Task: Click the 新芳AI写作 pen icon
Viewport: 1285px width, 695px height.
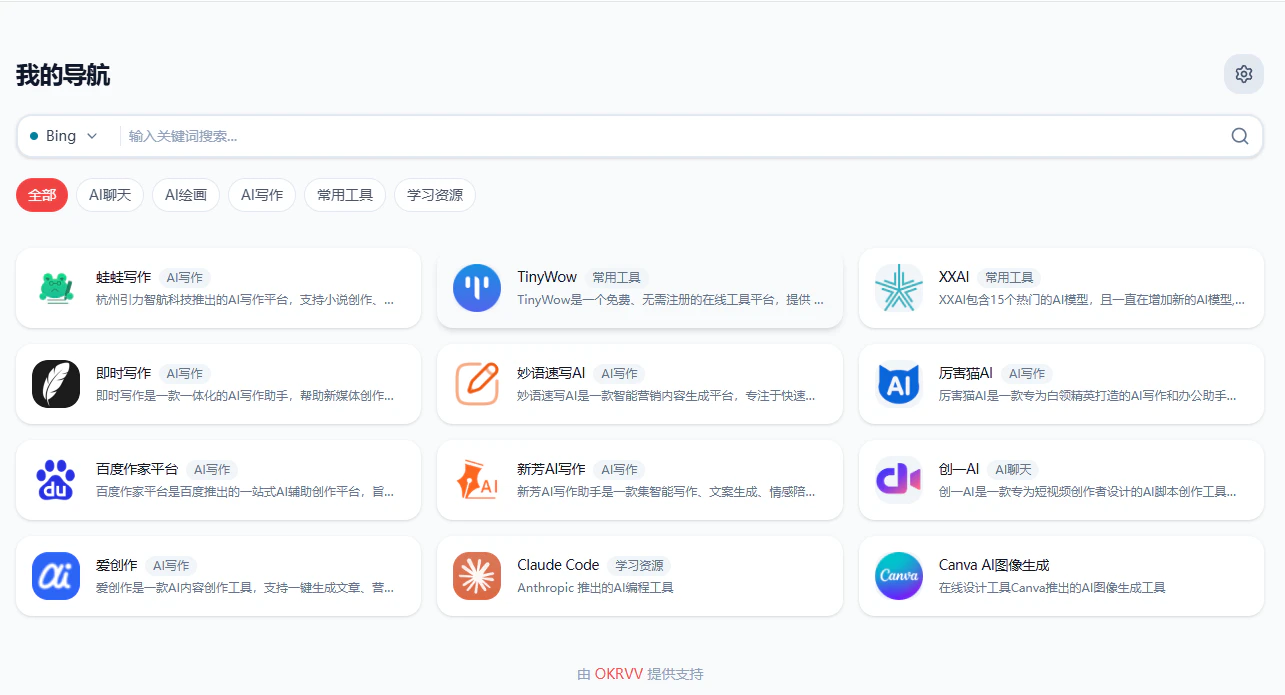Action: coord(477,480)
